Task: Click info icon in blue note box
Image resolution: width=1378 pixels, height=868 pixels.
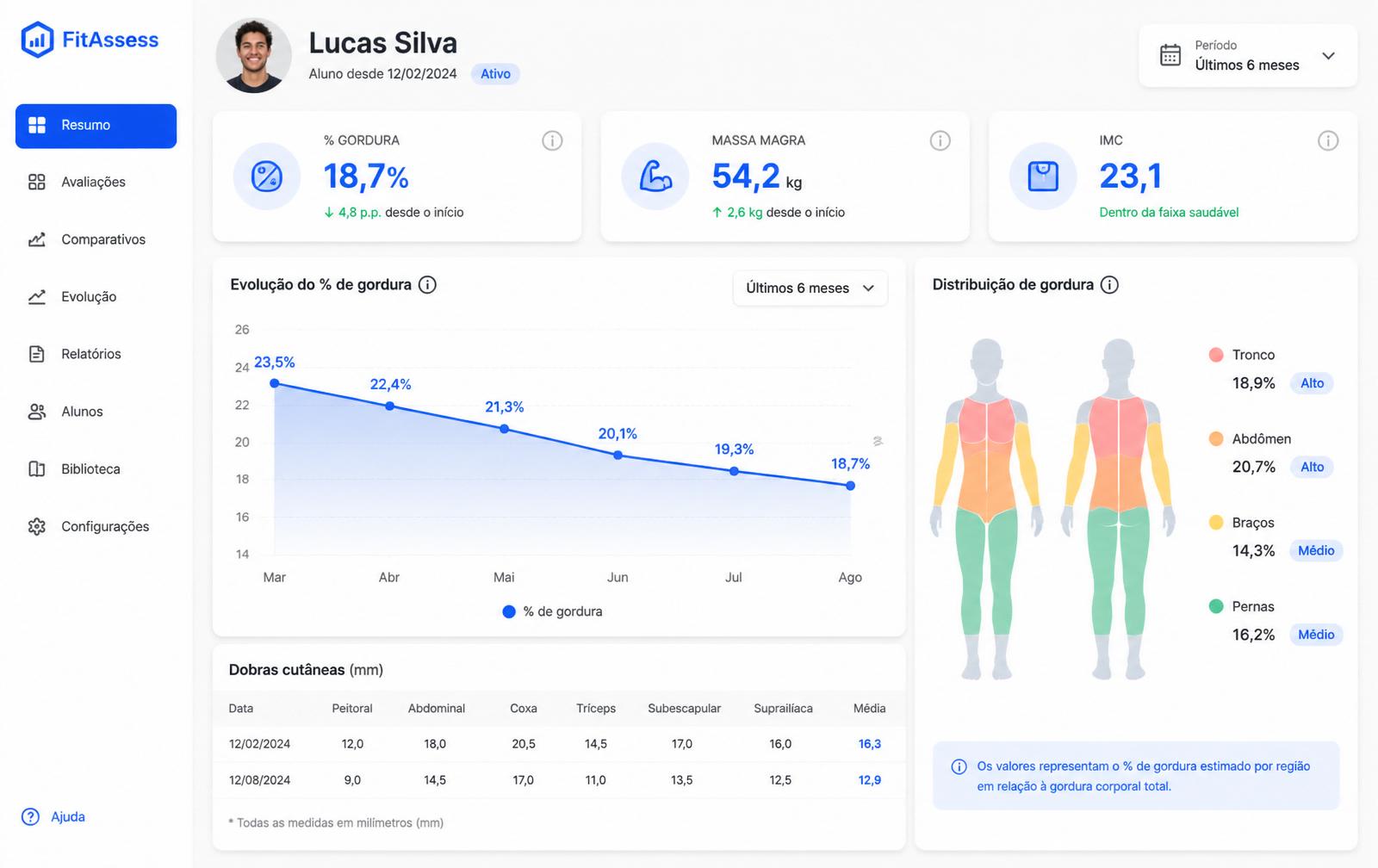Action: pyautogui.click(x=959, y=766)
